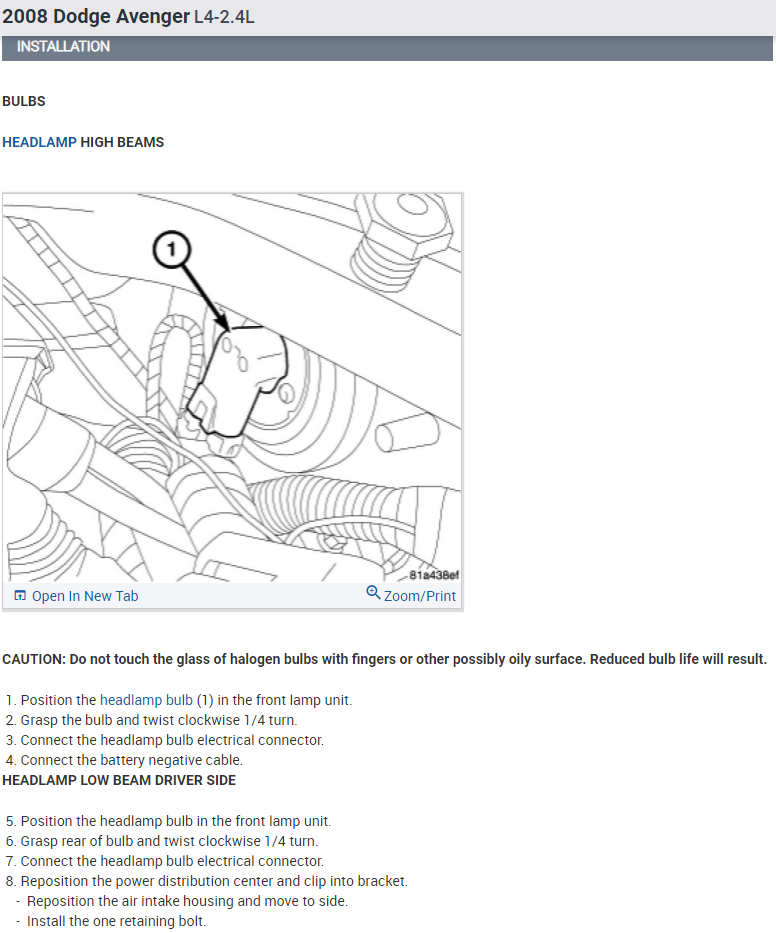Click the headlamp bulb diagram image
The height and width of the screenshot is (933, 776).
point(232,388)
